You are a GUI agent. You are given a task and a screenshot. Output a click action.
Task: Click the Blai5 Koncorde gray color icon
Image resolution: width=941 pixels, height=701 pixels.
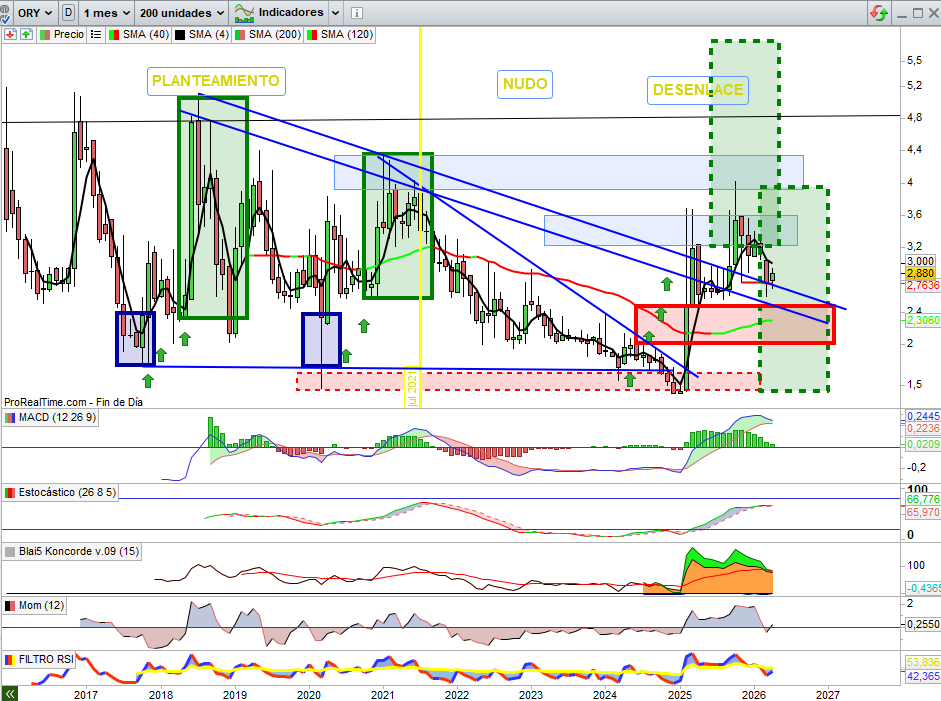click(x=10, y=552)
